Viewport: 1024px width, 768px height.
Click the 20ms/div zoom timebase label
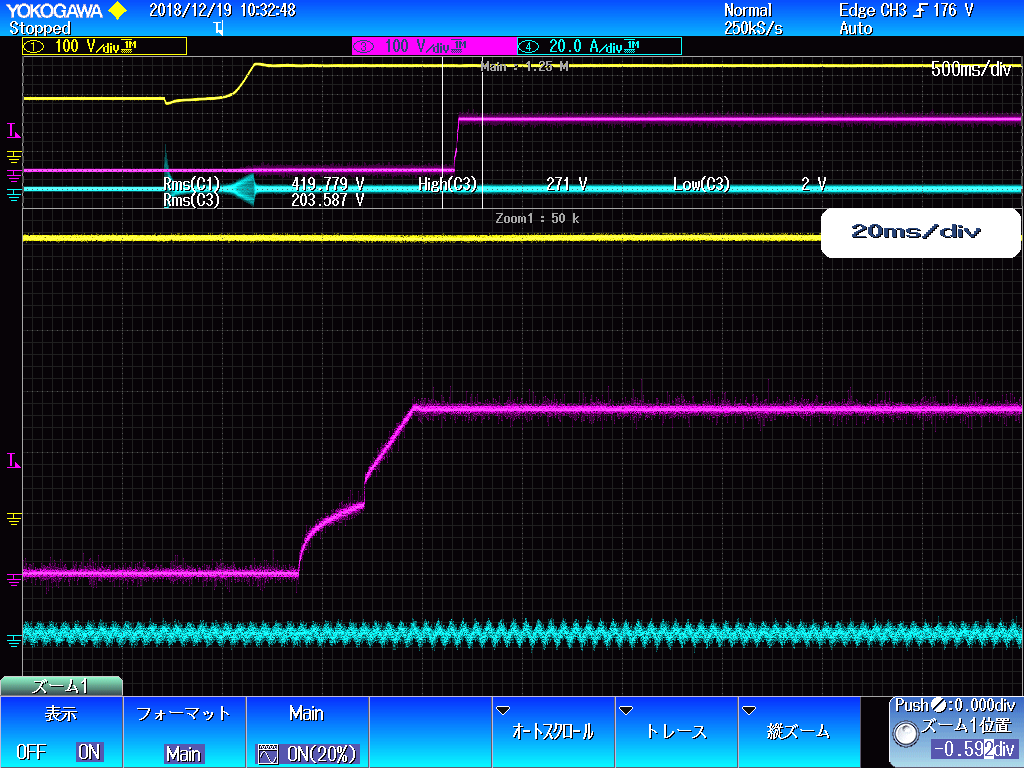tap(916, 231)
